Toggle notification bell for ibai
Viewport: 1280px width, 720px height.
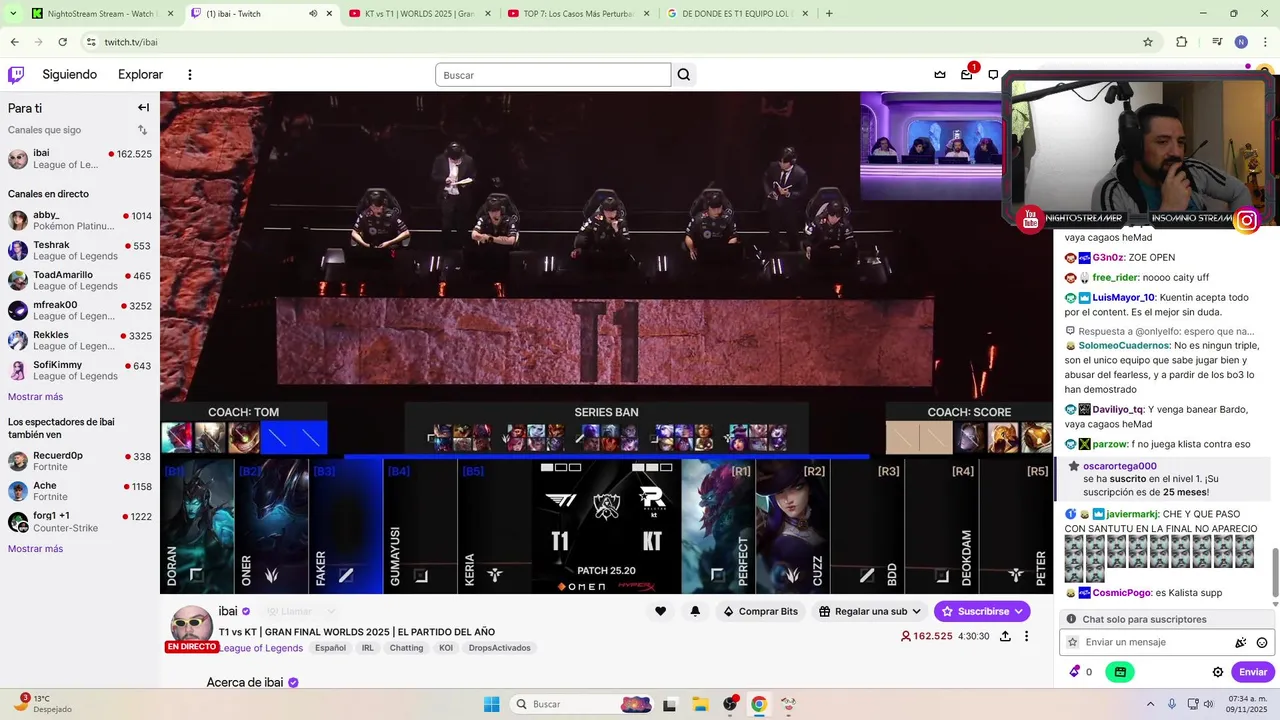coord(695,611)
